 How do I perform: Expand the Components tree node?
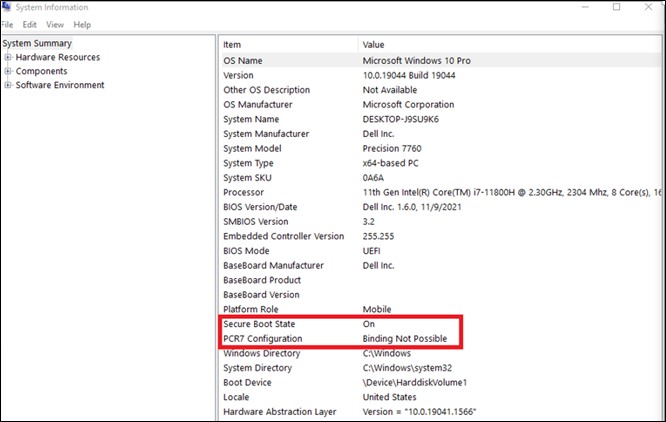[8, 72]
